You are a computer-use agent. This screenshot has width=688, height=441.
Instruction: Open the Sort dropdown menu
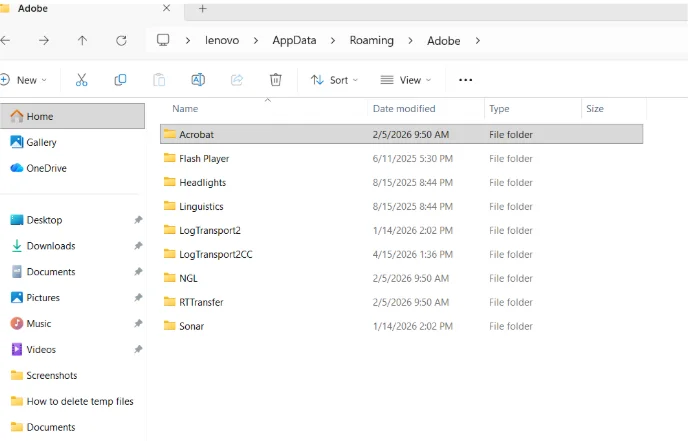click(x=334, y=80)
